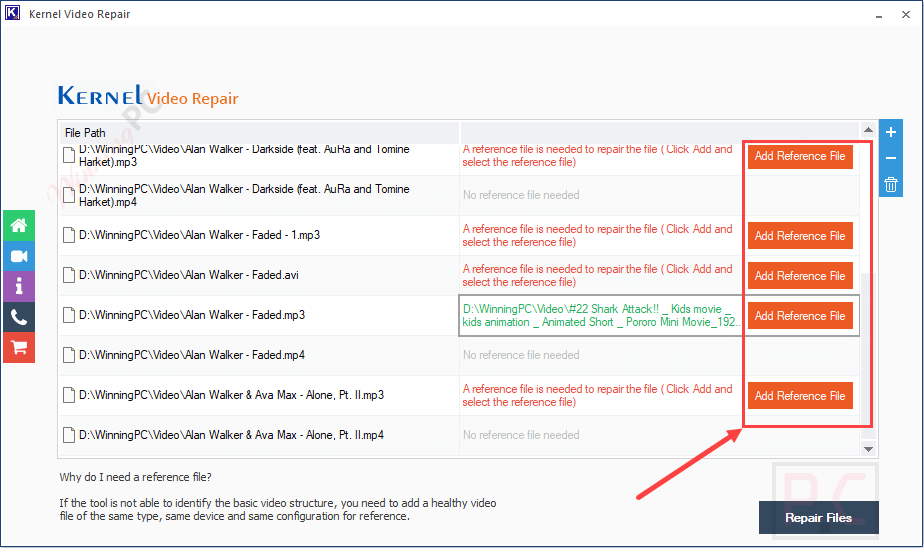Add Reference File for Darkside Harket.mp3
Viewport: 924px width, 548px height.
[800, 156]
